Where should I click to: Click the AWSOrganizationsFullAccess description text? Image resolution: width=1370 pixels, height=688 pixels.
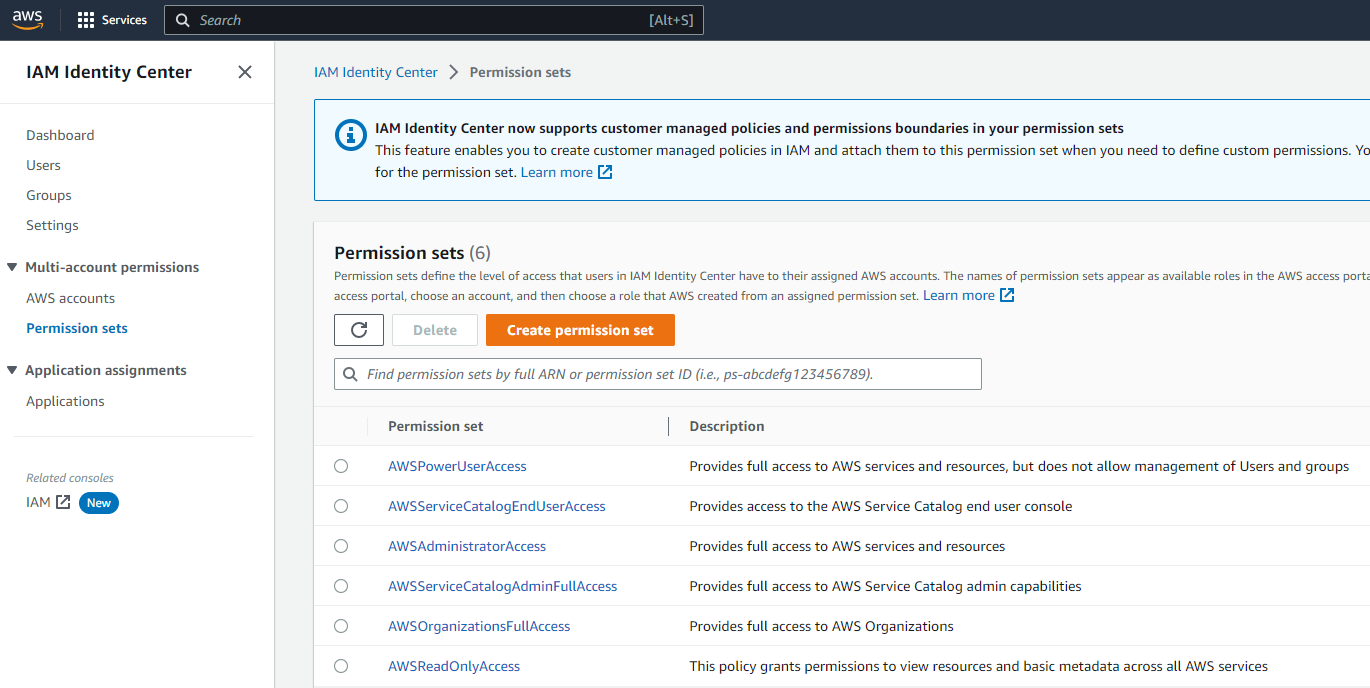tap(822, 626)
